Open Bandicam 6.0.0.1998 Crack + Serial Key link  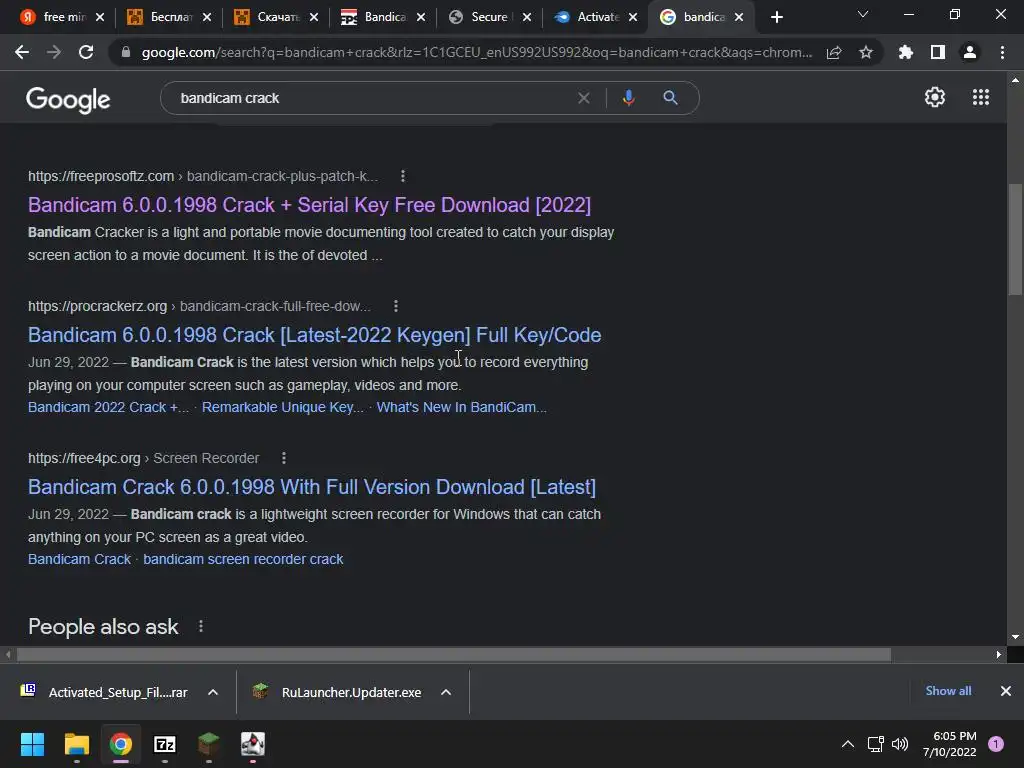tap(310, 205)
